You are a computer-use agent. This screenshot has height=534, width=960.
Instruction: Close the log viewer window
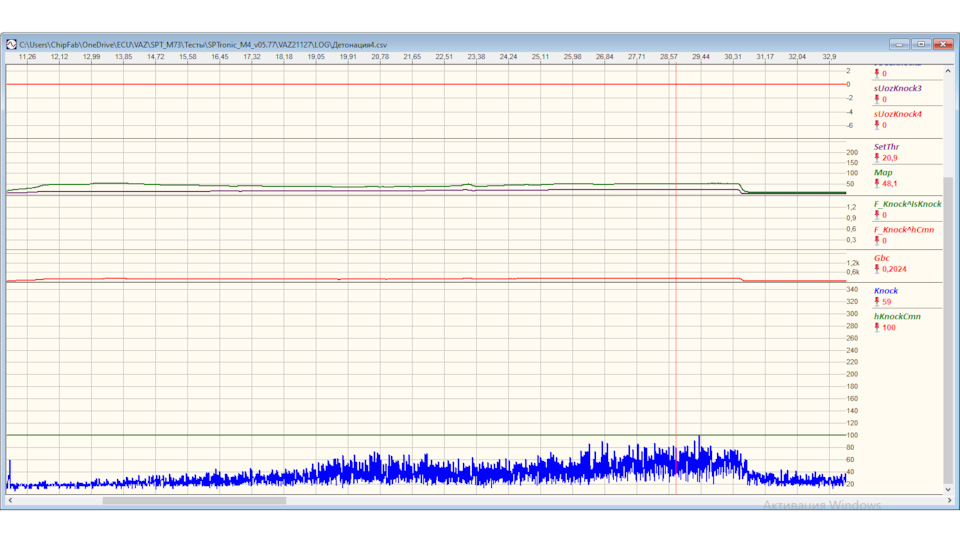tap(943, 44)
